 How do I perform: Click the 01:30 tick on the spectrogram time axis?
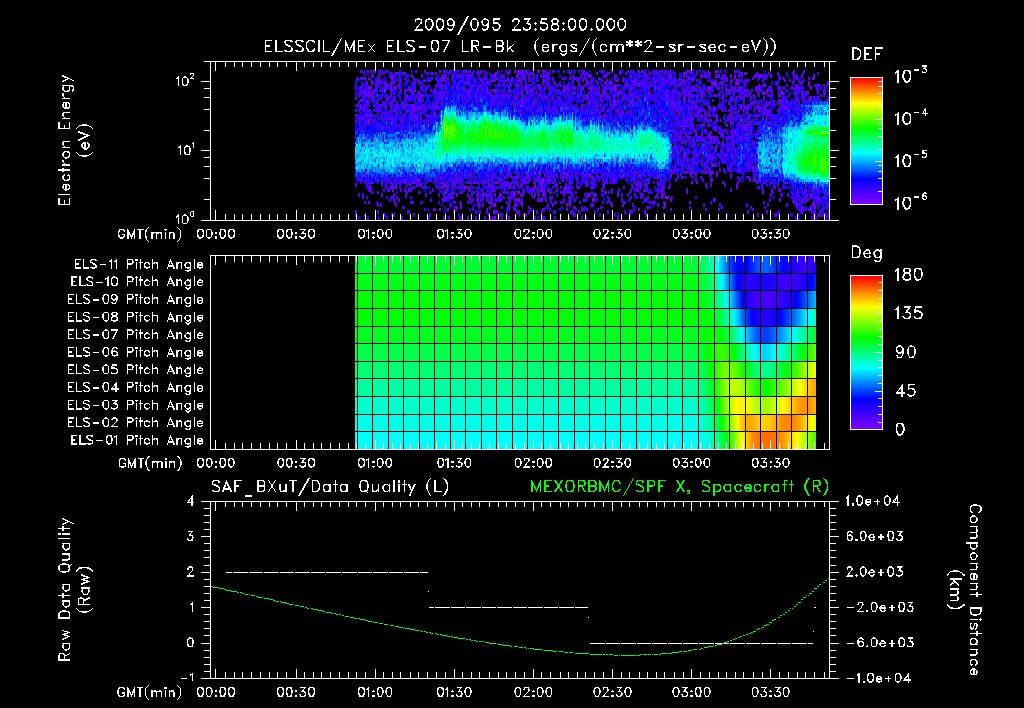coord(454,234)
